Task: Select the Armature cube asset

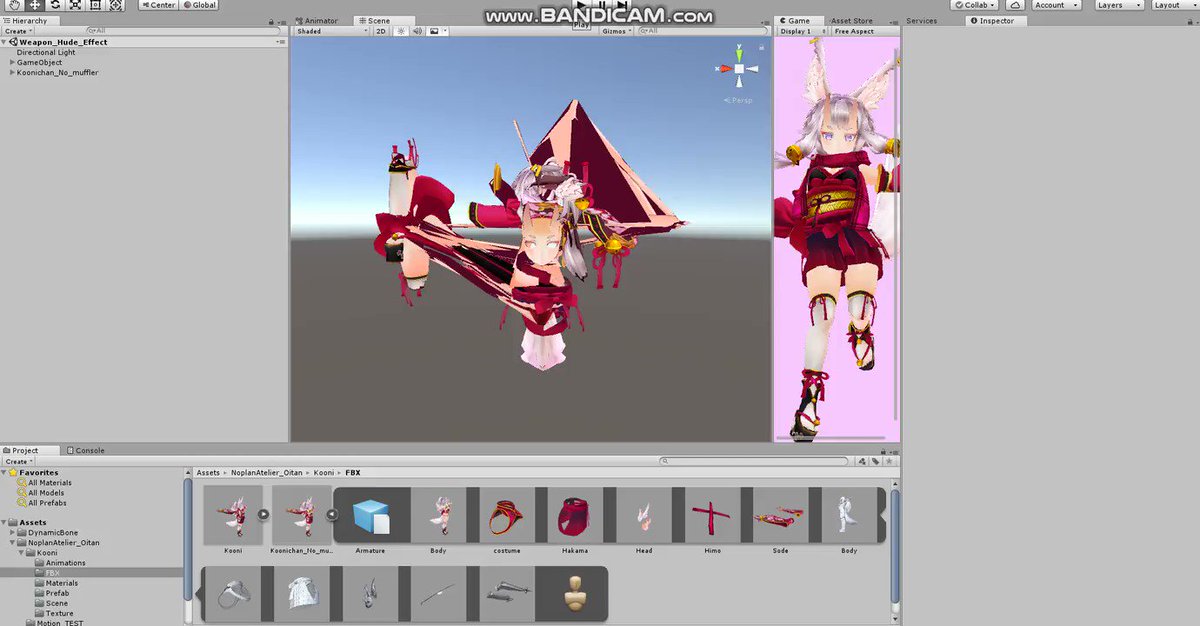Action: tap(370, 516)
